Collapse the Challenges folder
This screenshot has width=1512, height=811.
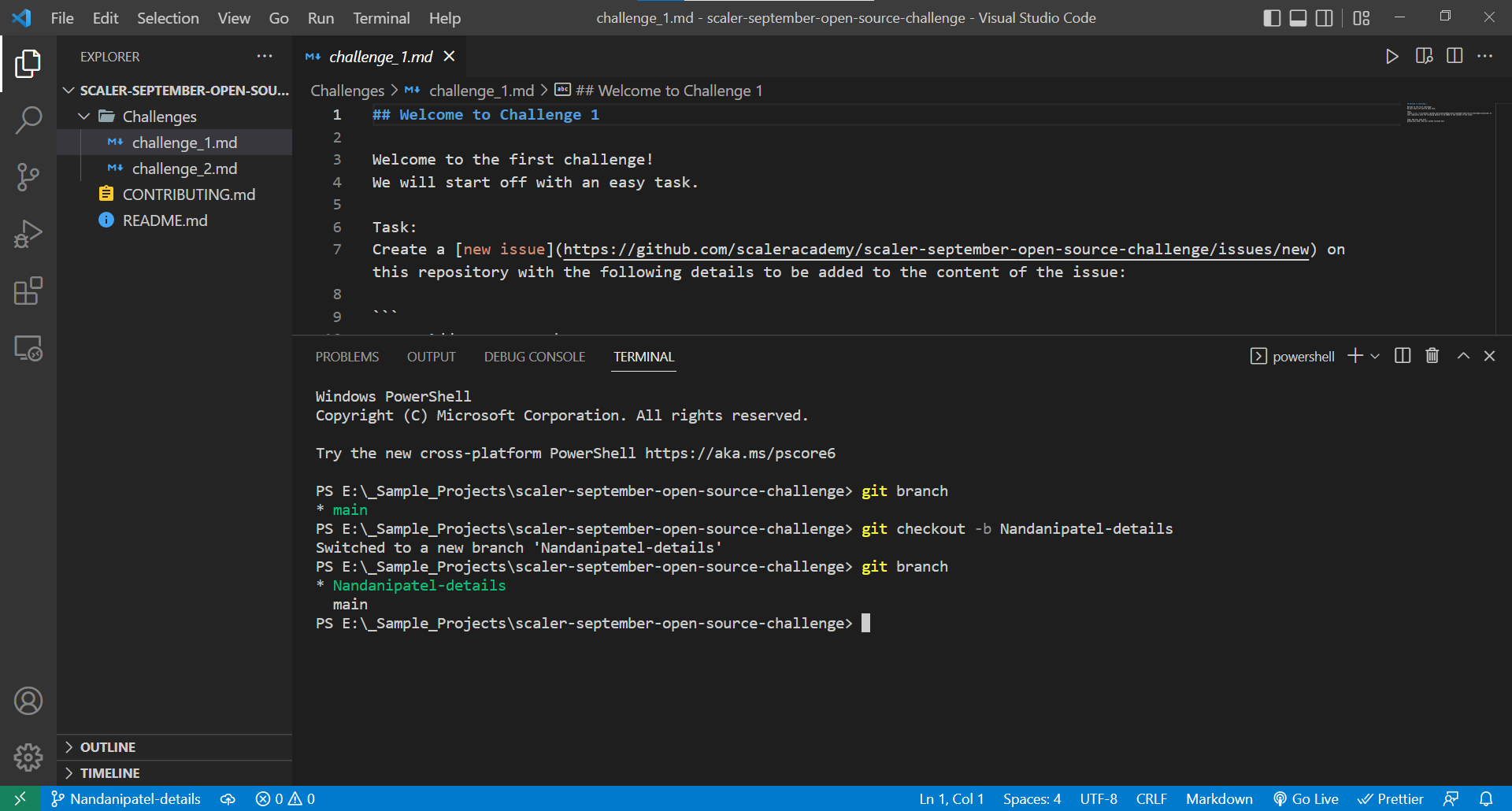tap(84, 116)
